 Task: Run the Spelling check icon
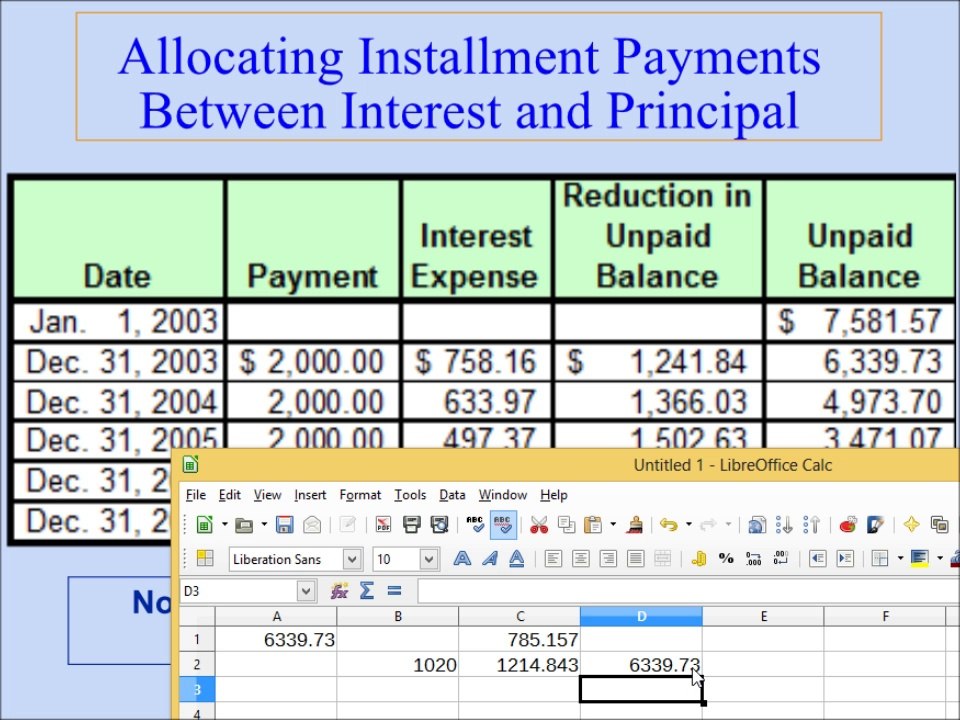[x=474, y=525]
